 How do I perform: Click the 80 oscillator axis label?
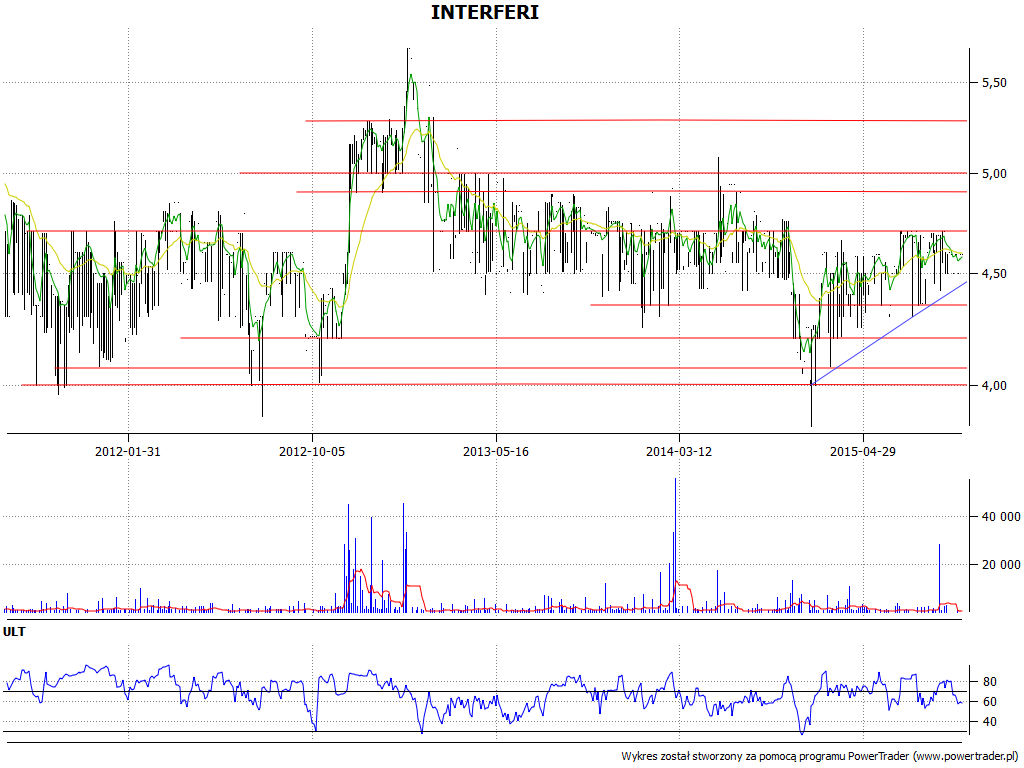(989, 682)
